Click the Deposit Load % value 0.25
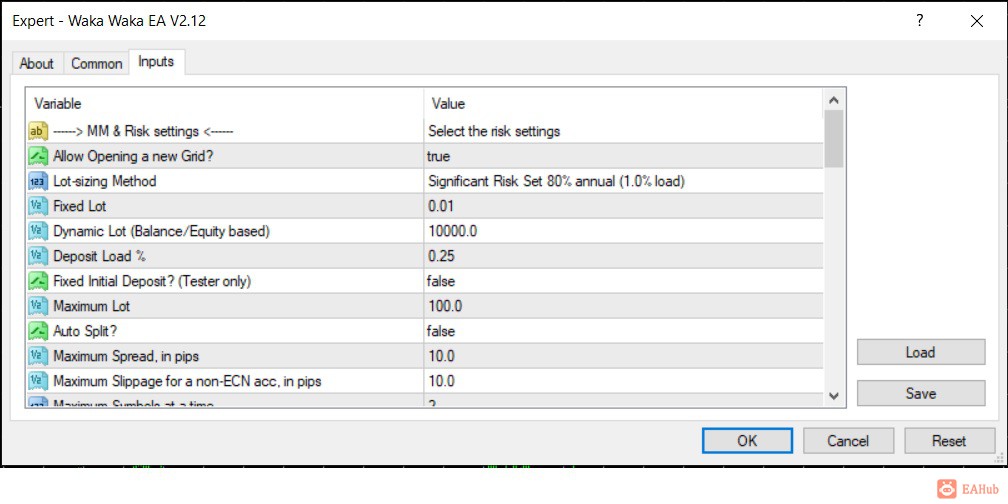The width and height of the screenshot is (1008, 504). pos(442,256)
